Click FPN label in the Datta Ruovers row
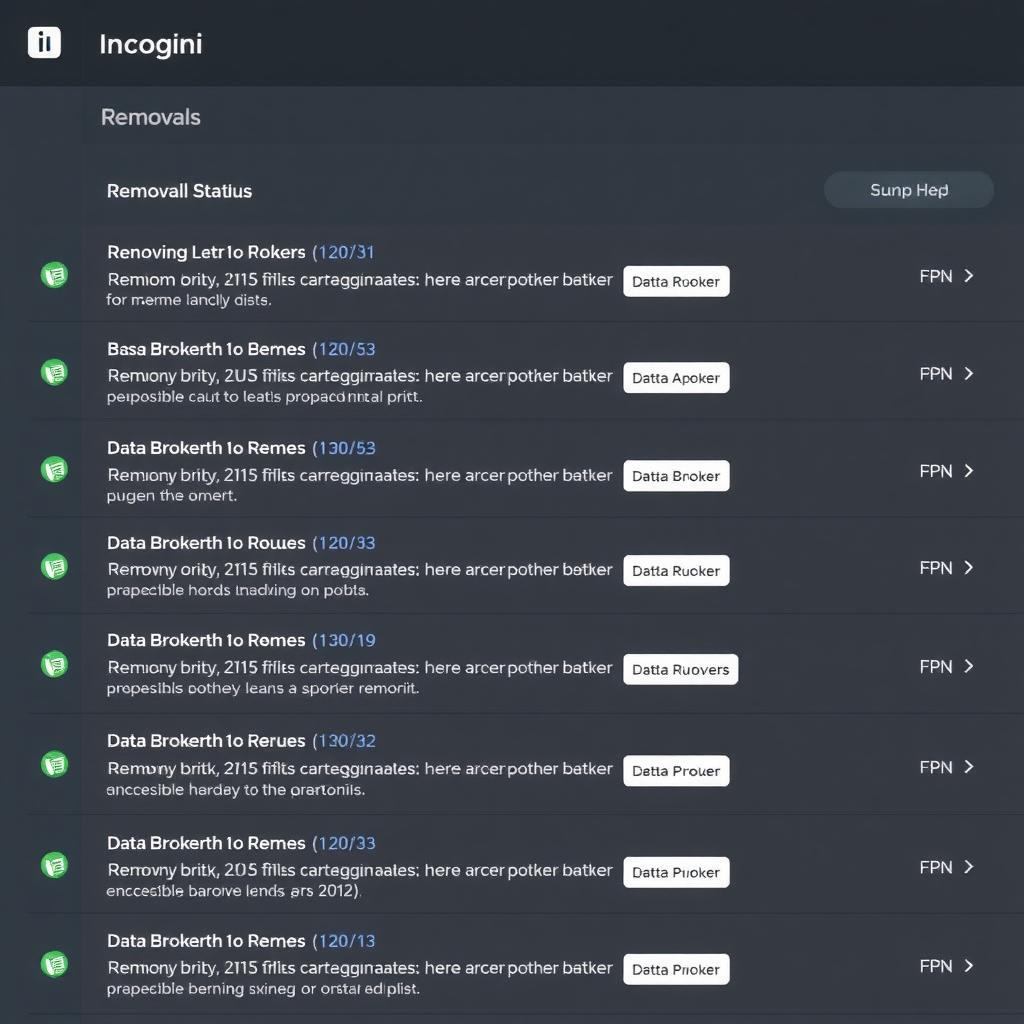The image size is (1024, 1024). [936, 667]
